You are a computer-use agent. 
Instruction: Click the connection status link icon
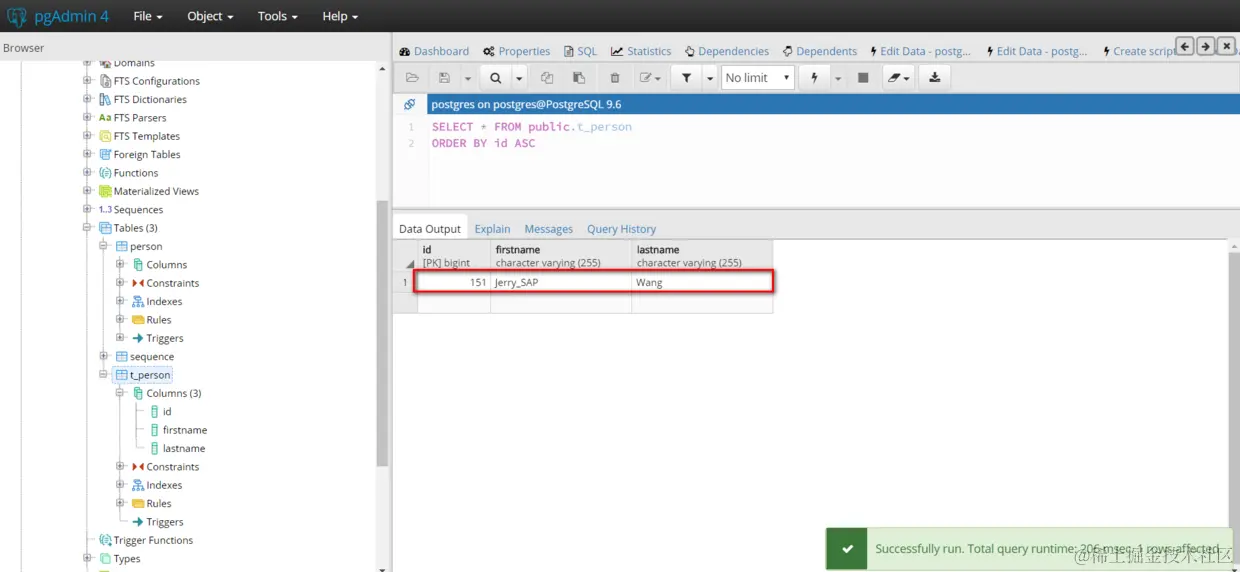[410, 104]
